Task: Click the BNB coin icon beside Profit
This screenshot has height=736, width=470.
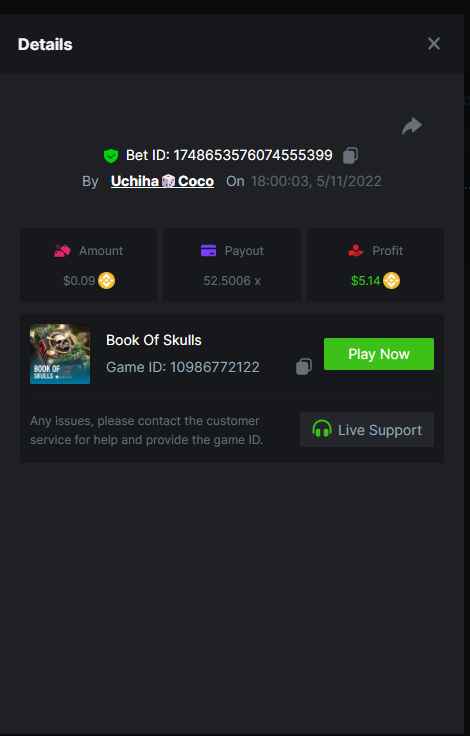Action: click(x=391, y=281)
